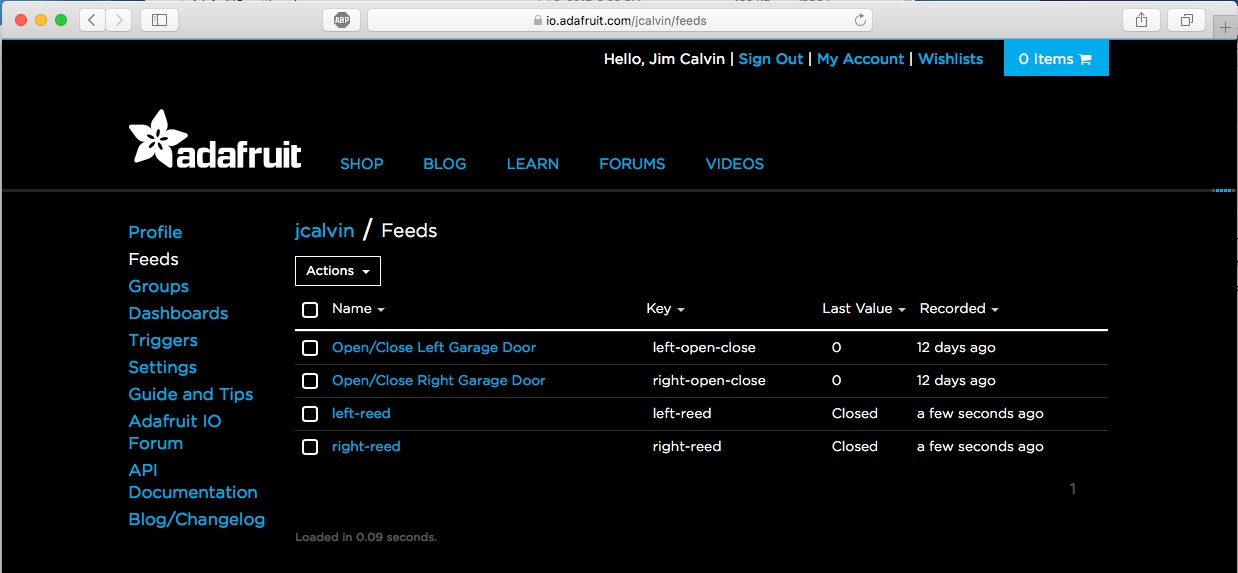Open the Last Value column dropdown
The image size is (1238, 573).
(864, 309)
